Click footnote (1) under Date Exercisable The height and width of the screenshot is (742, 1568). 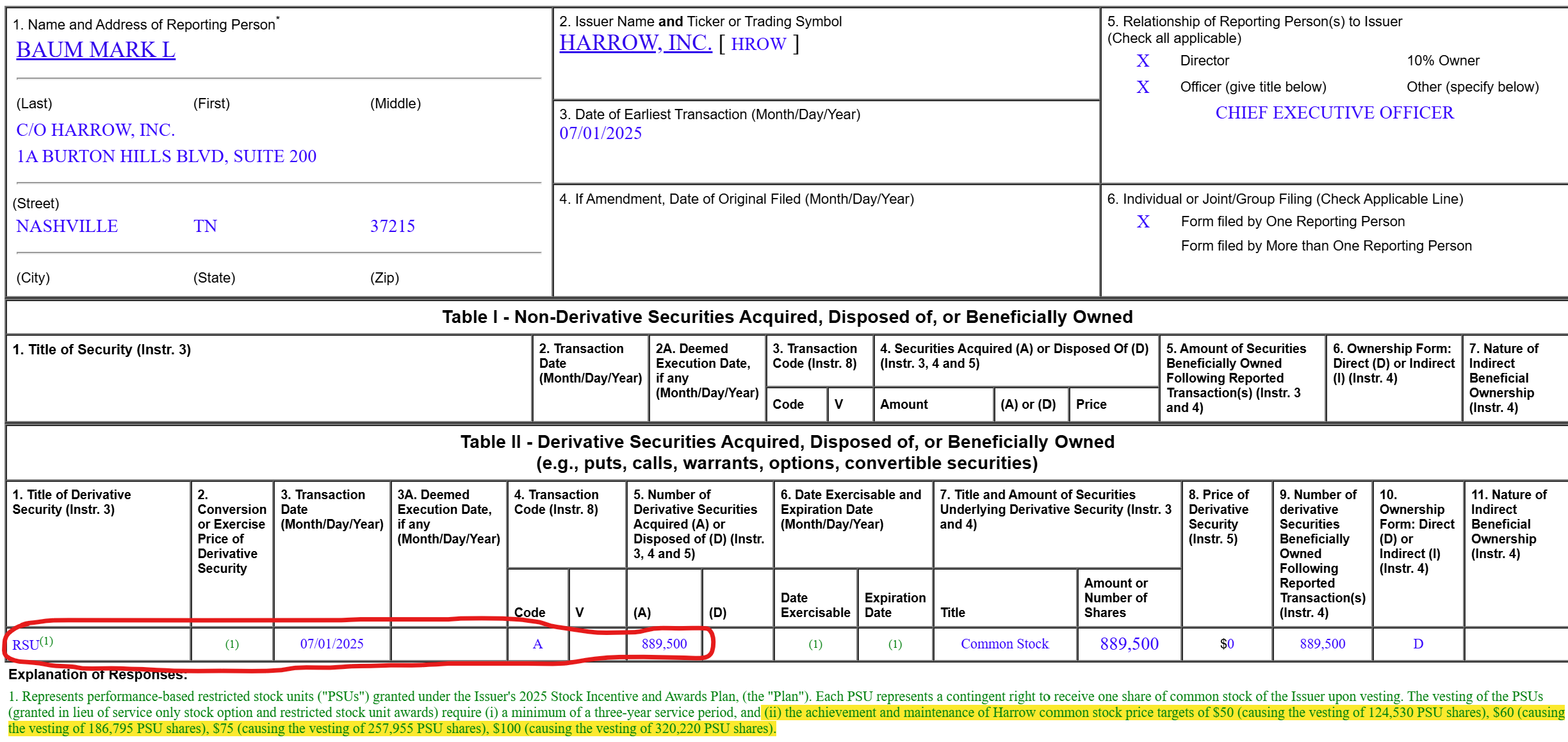pos(815,644)
